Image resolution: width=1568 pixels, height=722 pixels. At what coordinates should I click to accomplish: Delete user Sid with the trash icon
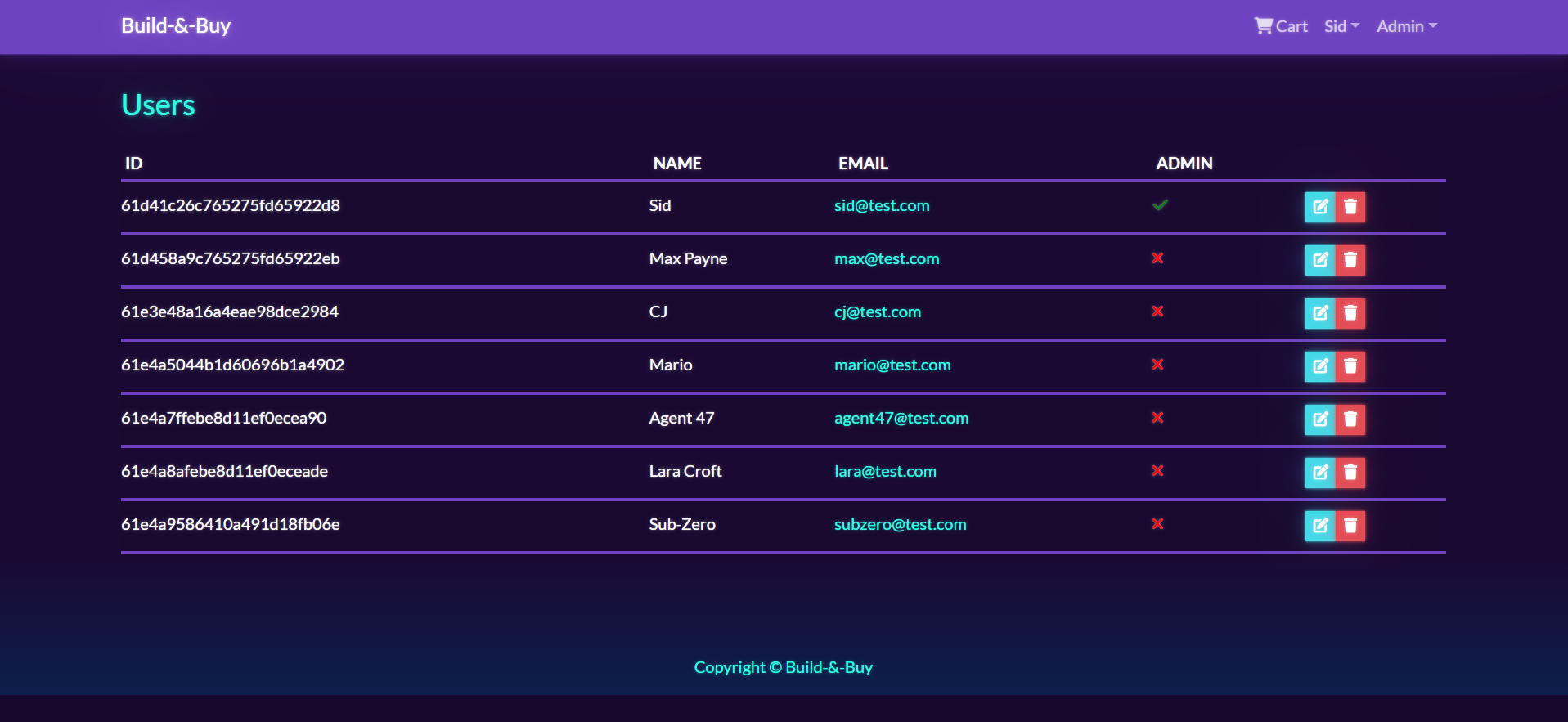[1350, 207]
